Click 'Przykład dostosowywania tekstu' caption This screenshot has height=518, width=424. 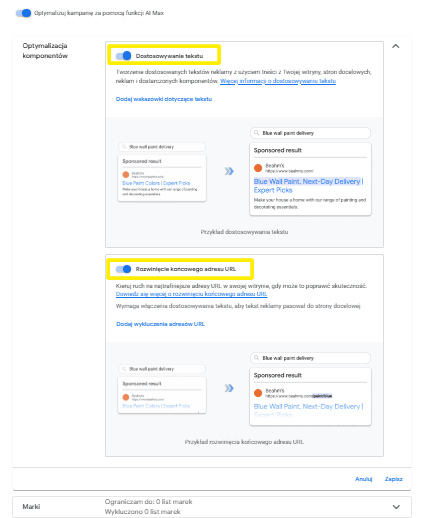244,232
